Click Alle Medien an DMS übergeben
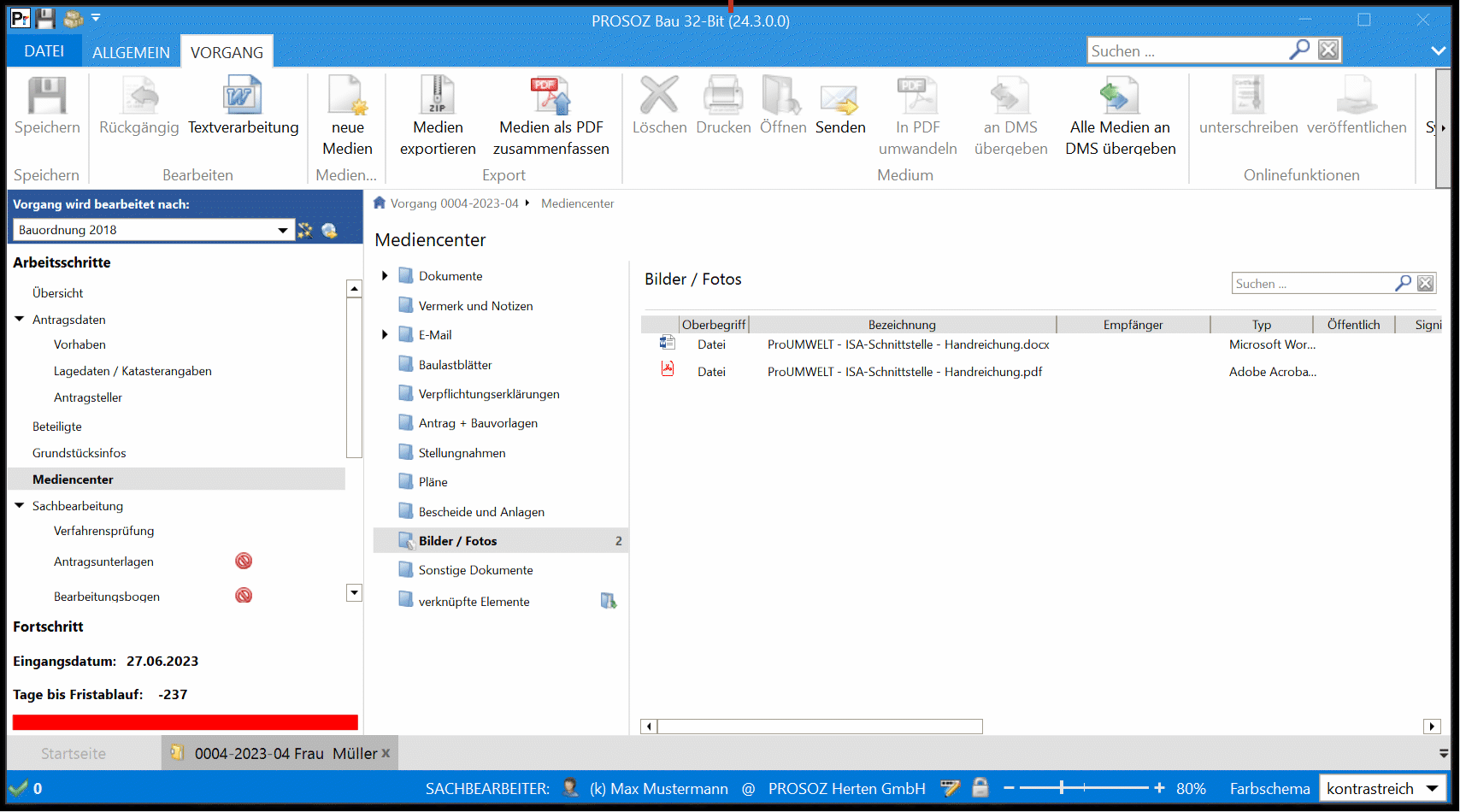The image size is (1460, 812). pos(1121,115)
